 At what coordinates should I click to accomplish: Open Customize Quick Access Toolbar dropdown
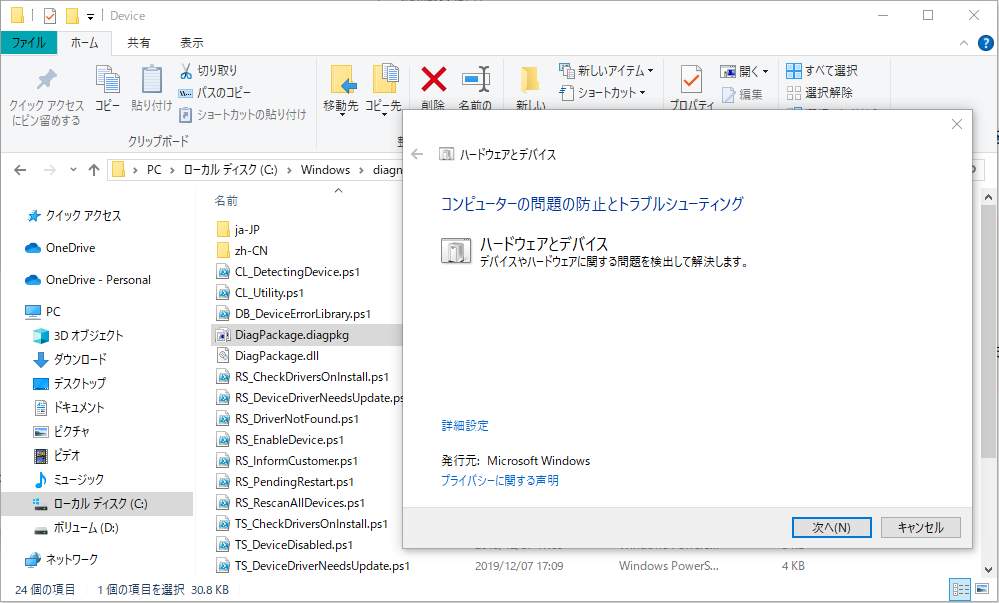[90, 17]
